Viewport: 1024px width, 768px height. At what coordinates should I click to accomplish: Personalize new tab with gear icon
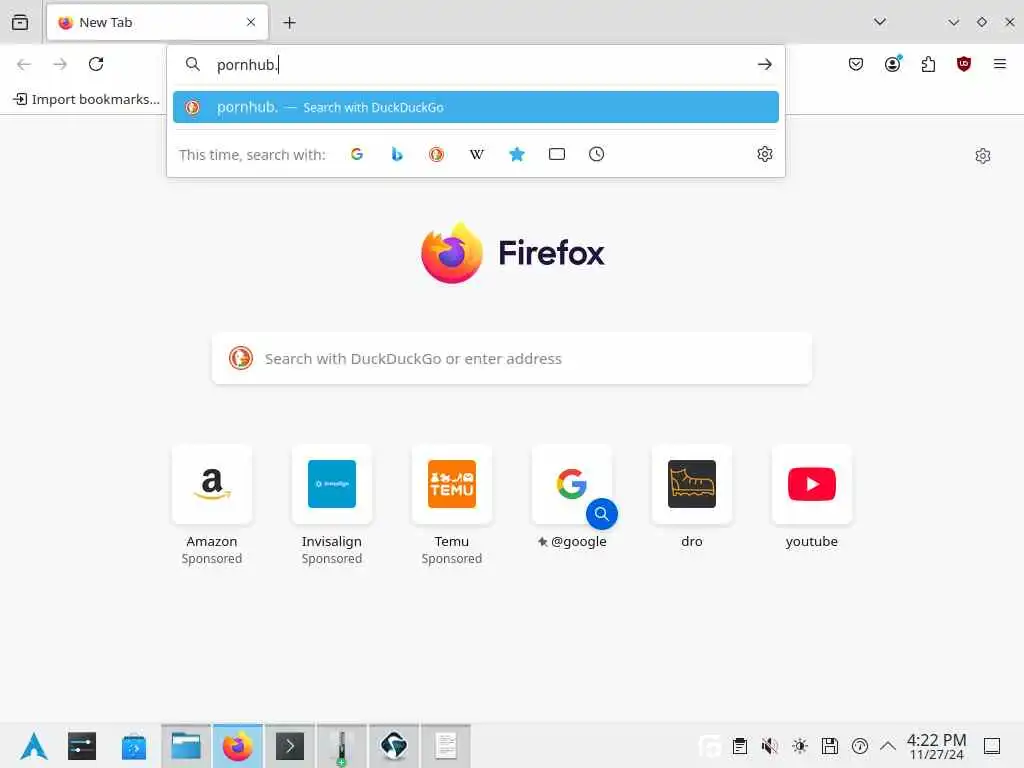[983, 155]
